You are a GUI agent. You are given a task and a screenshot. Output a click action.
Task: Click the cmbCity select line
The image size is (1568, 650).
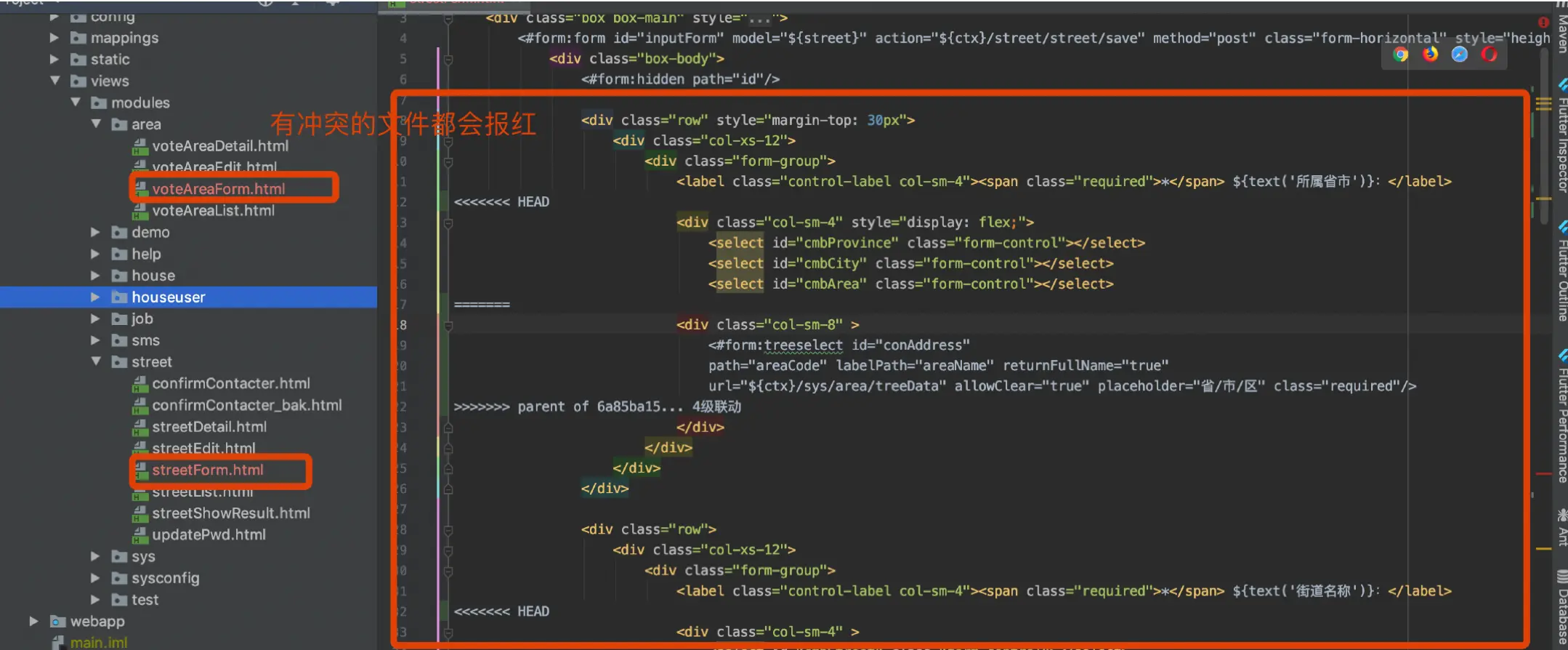pos(910,263)
